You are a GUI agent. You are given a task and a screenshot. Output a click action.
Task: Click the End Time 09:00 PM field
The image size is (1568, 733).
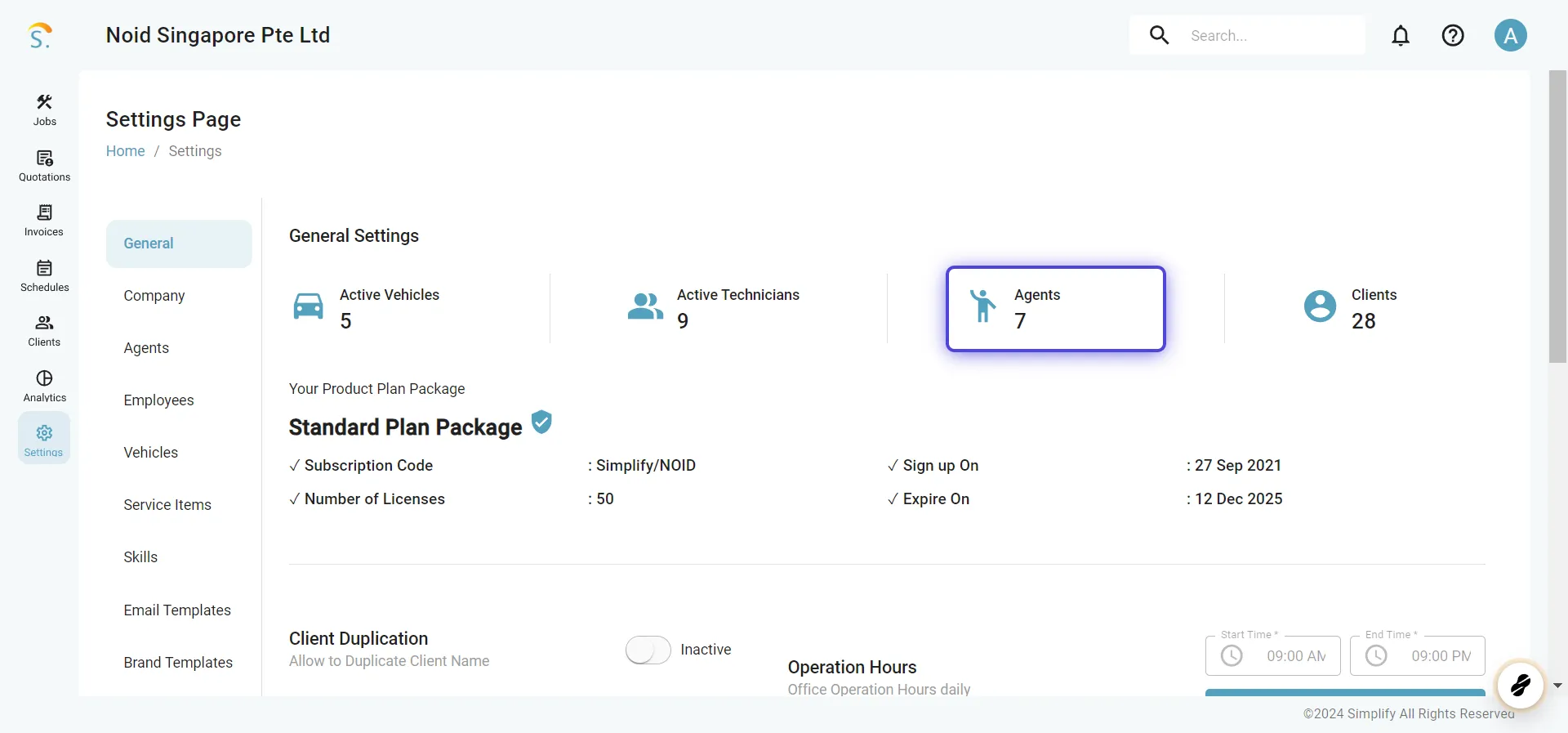point(1417,656)
